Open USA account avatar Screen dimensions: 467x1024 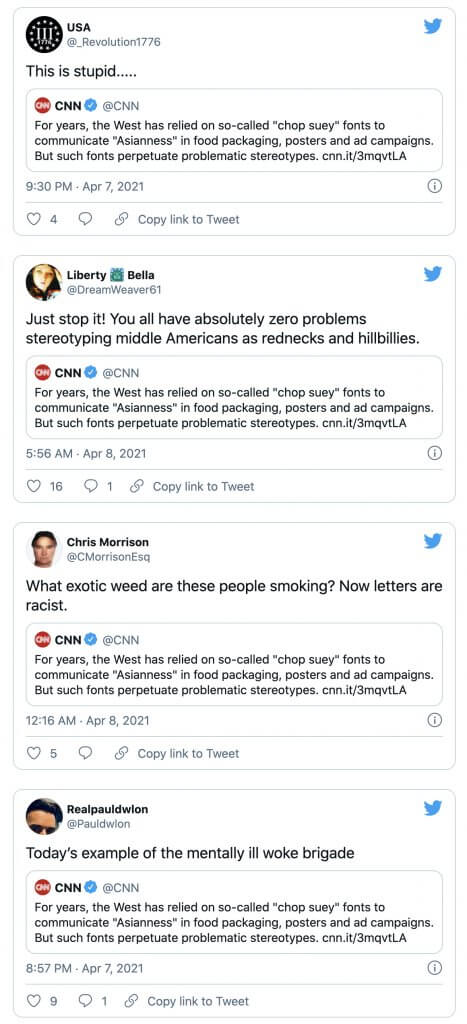(x=44, y=34)
